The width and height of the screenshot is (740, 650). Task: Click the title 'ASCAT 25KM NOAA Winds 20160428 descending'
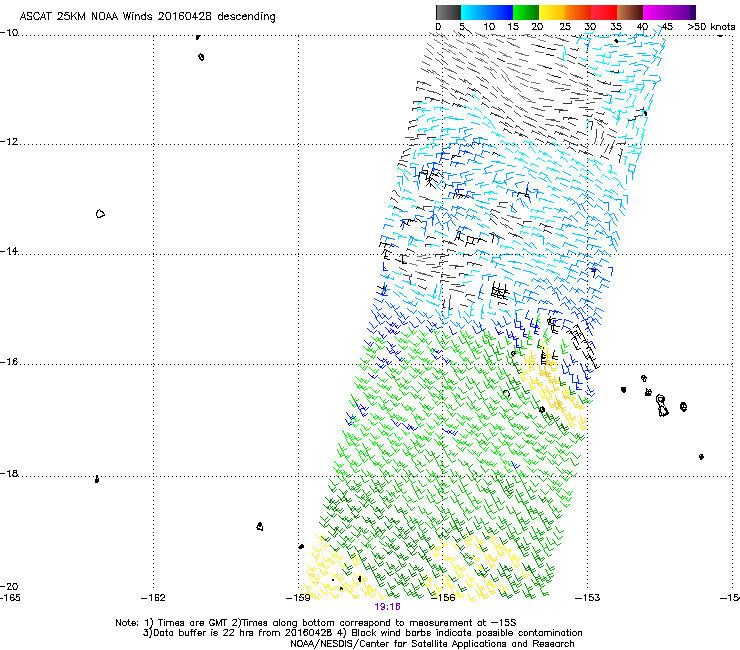(147, 16)
